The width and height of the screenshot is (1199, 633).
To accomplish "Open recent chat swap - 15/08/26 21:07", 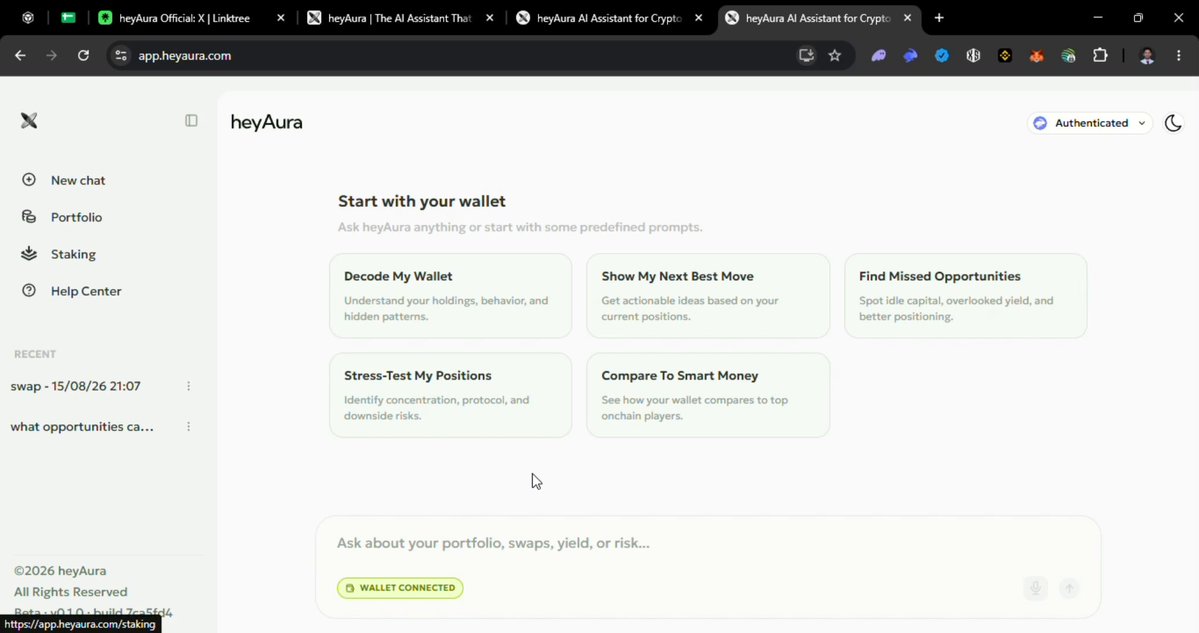I will [x=76, y=386].
